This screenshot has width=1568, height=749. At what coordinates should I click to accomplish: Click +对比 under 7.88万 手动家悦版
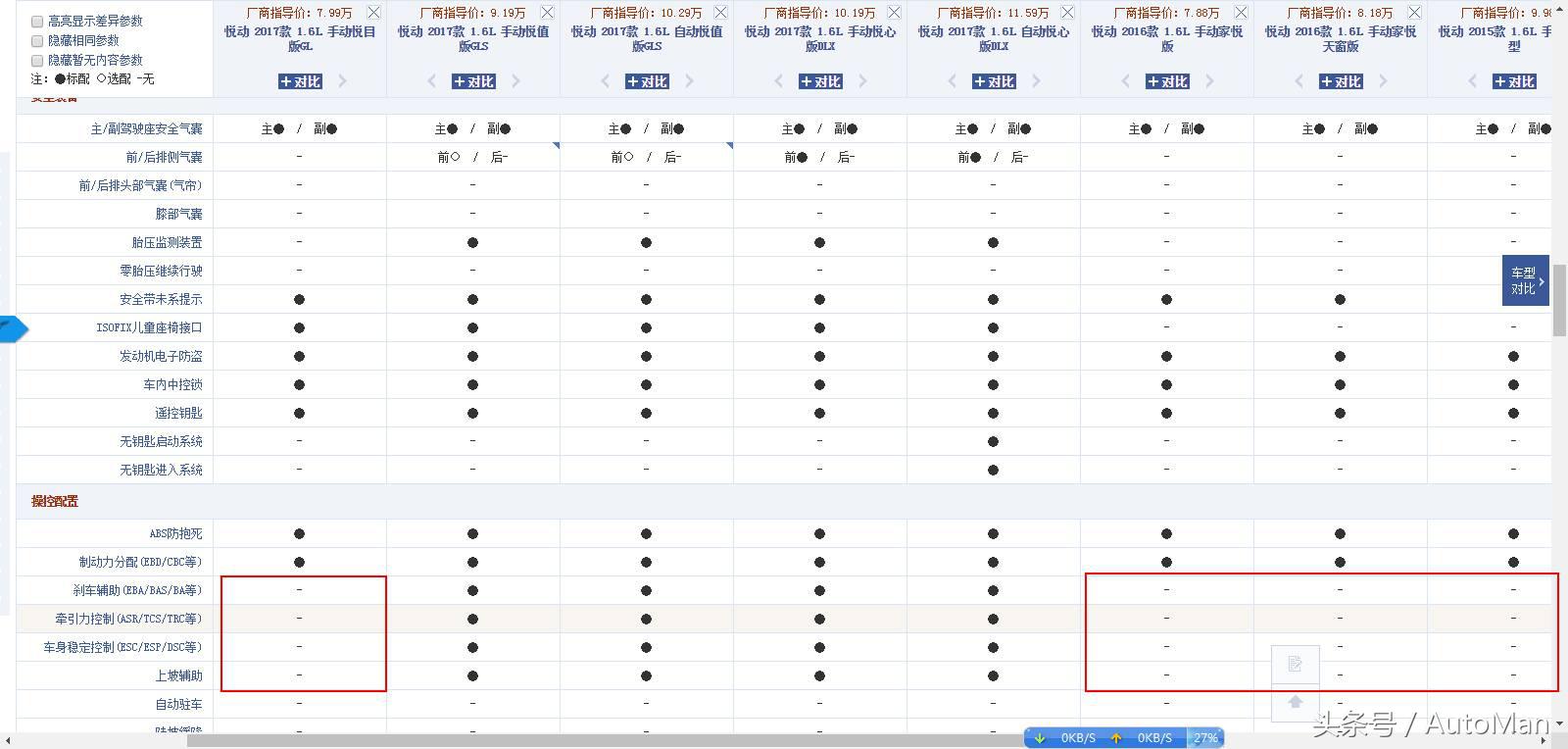click(x=1167, y=81)
